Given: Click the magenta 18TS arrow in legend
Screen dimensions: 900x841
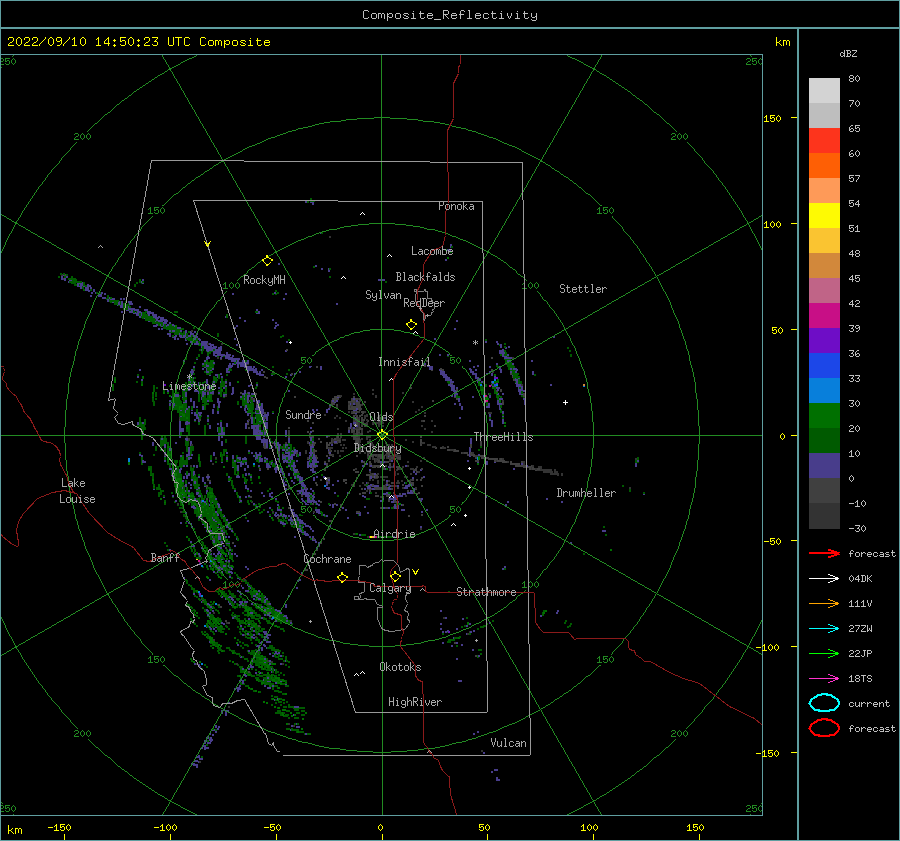Looking at the screenshot, I should (824, 679).
